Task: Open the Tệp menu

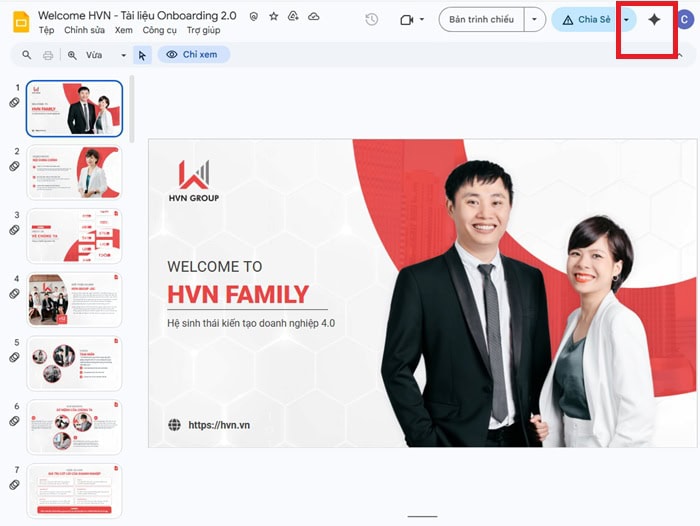Action: [x=46, y=30]
